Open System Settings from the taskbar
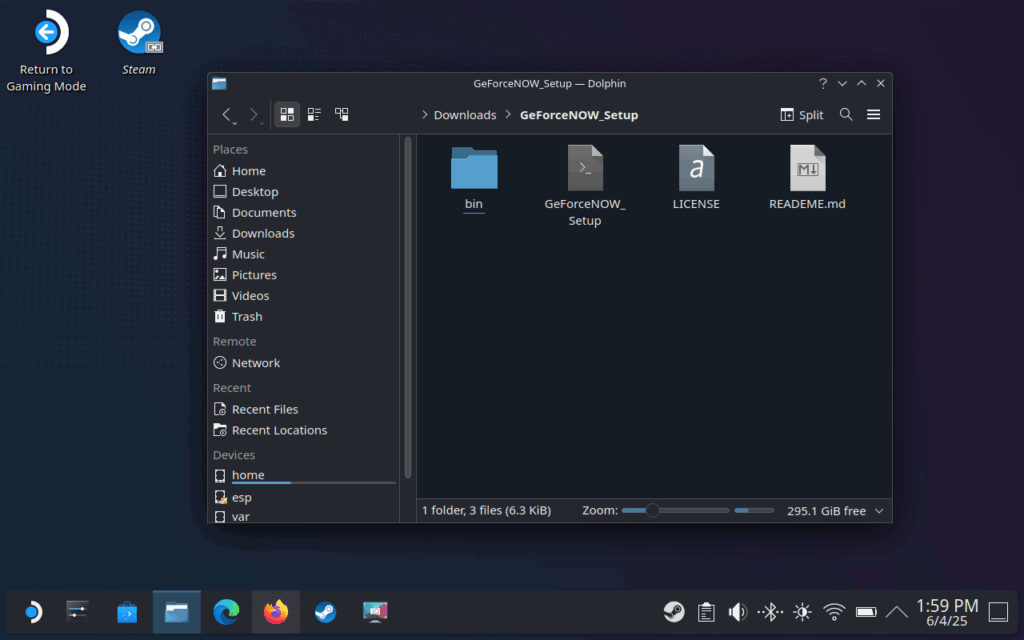 click(x=78, y=613)
